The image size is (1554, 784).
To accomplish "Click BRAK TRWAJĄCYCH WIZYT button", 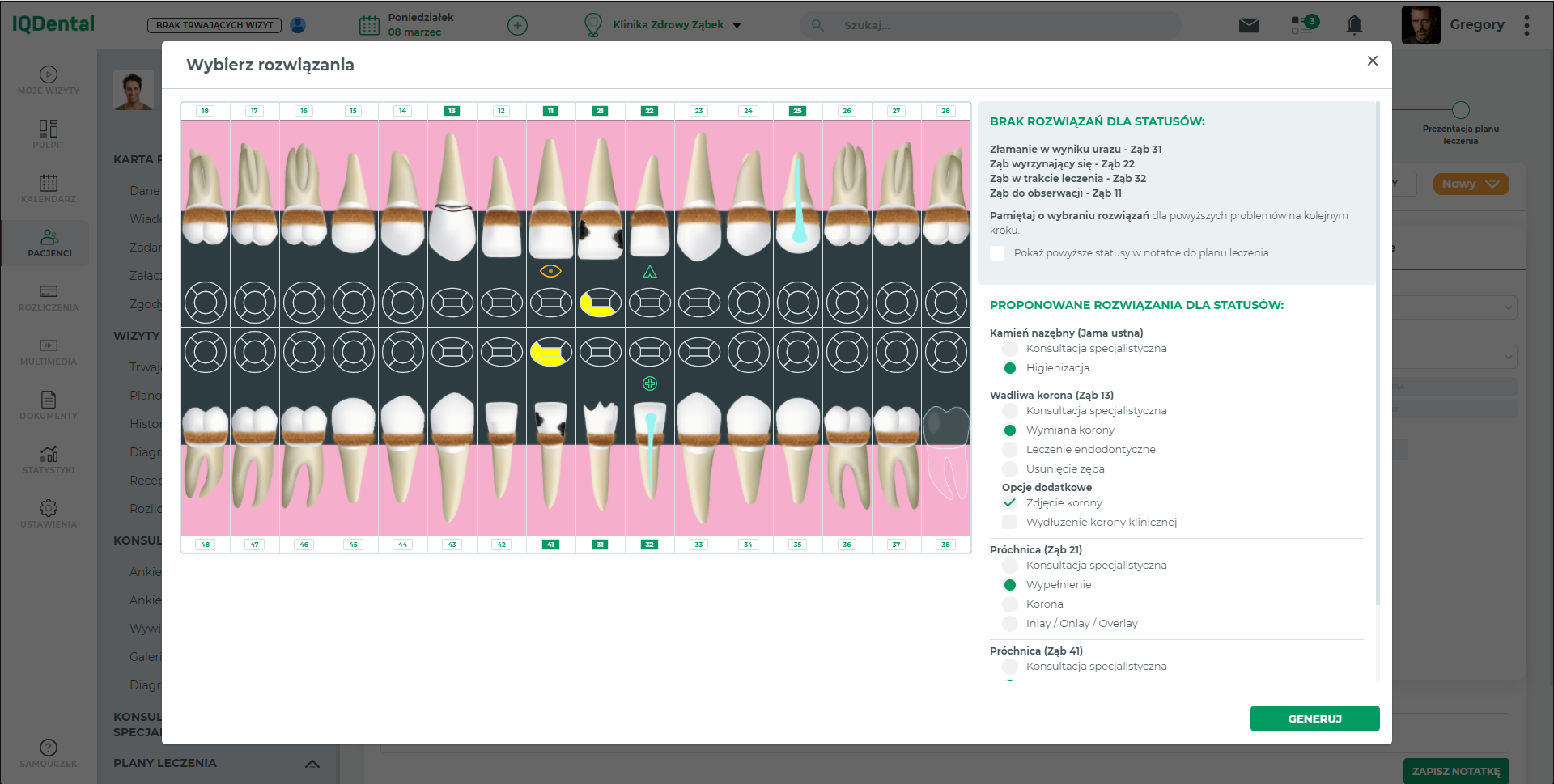I will tap(214, 25).
